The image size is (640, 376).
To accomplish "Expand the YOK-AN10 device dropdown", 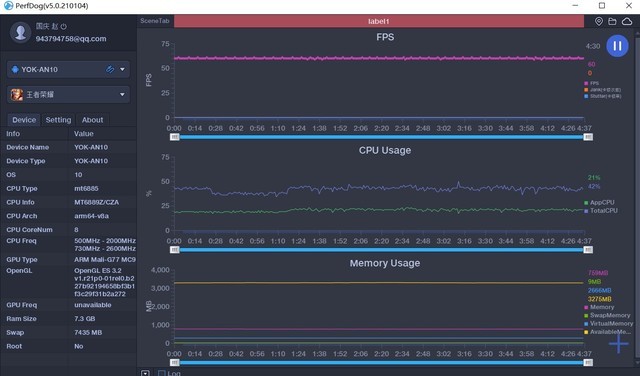I will [x=122, y=69].
